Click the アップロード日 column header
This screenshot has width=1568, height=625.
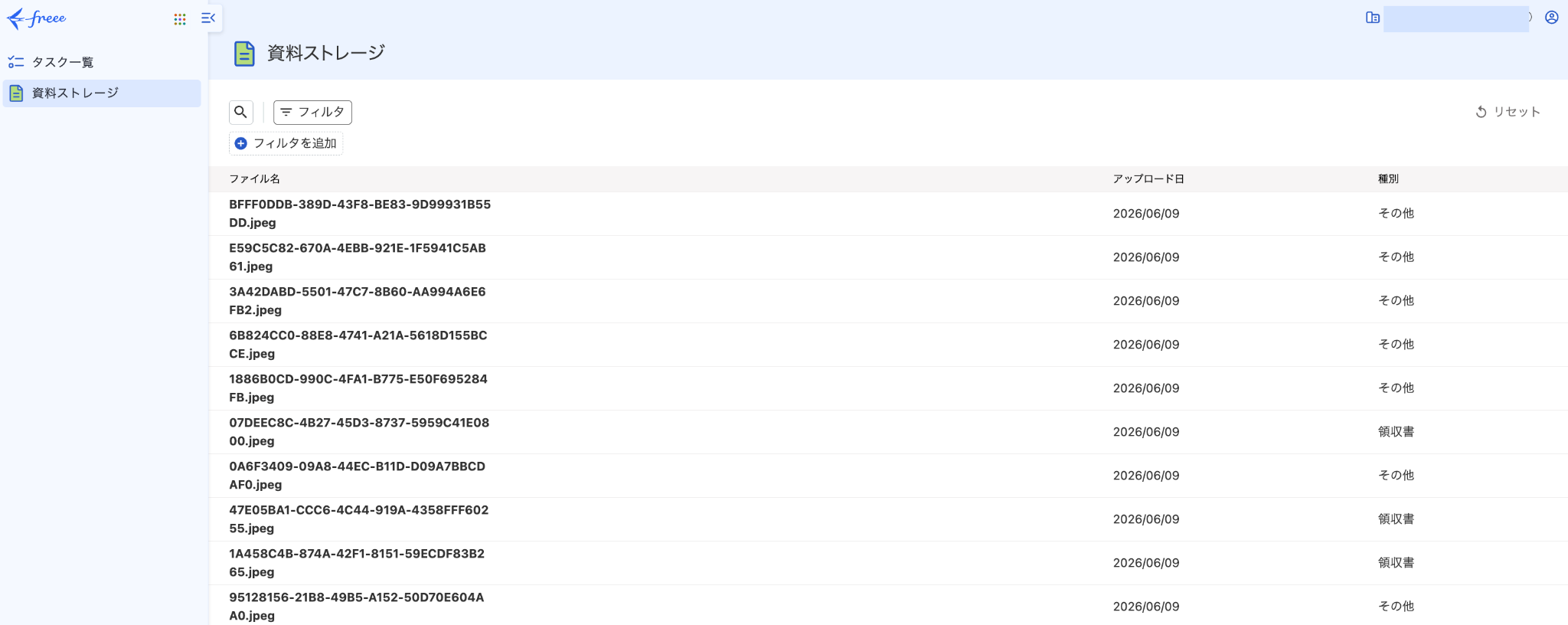[x=1148, y=178]
